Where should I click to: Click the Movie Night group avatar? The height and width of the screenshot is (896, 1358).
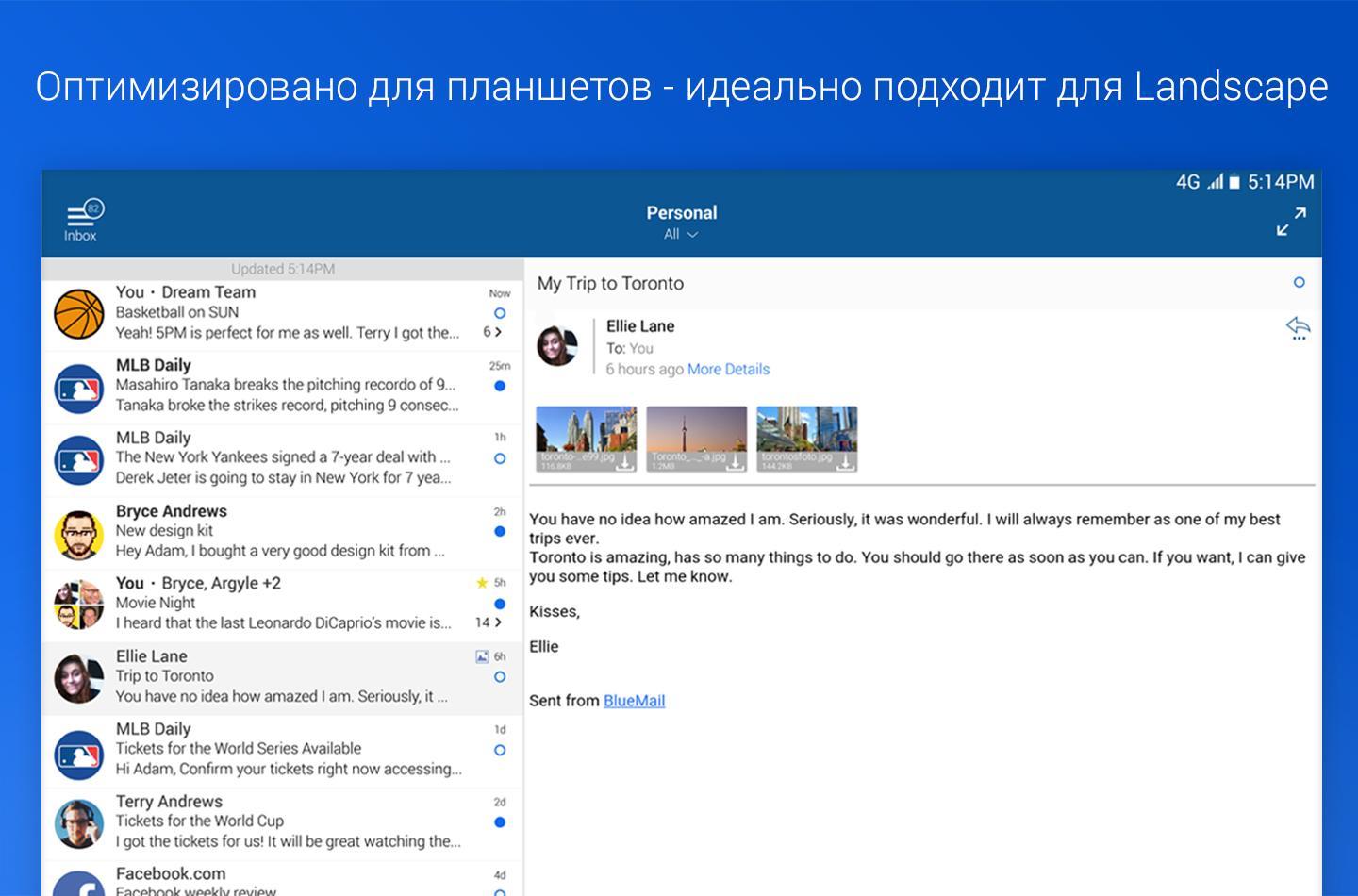(78, 606)
